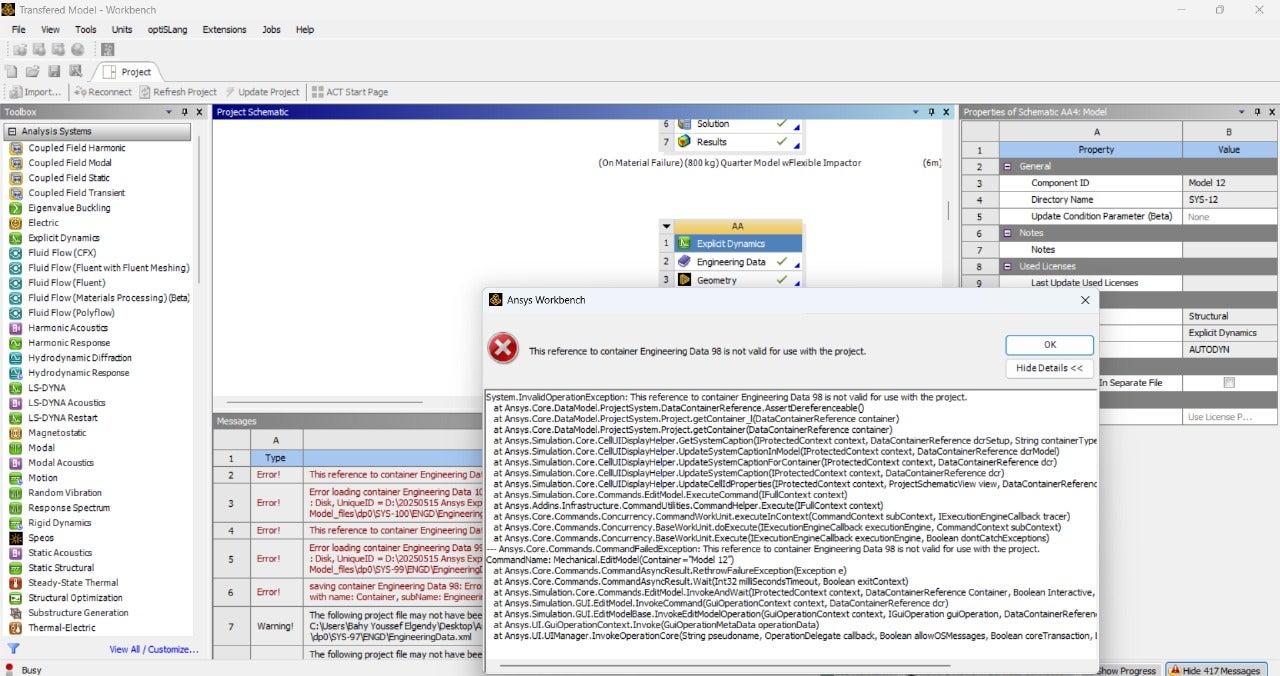The height and width of the screenshot is (676, 1280).
Task: Click the Toolbox filter funnel icon
Action: pyautogui.click(x=14, y=649)
